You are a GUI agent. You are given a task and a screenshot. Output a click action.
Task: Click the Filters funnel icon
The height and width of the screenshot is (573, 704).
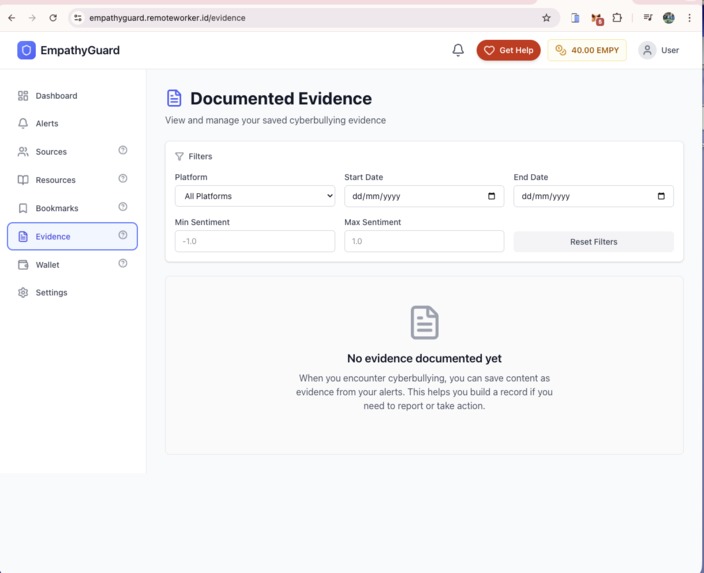179,156
